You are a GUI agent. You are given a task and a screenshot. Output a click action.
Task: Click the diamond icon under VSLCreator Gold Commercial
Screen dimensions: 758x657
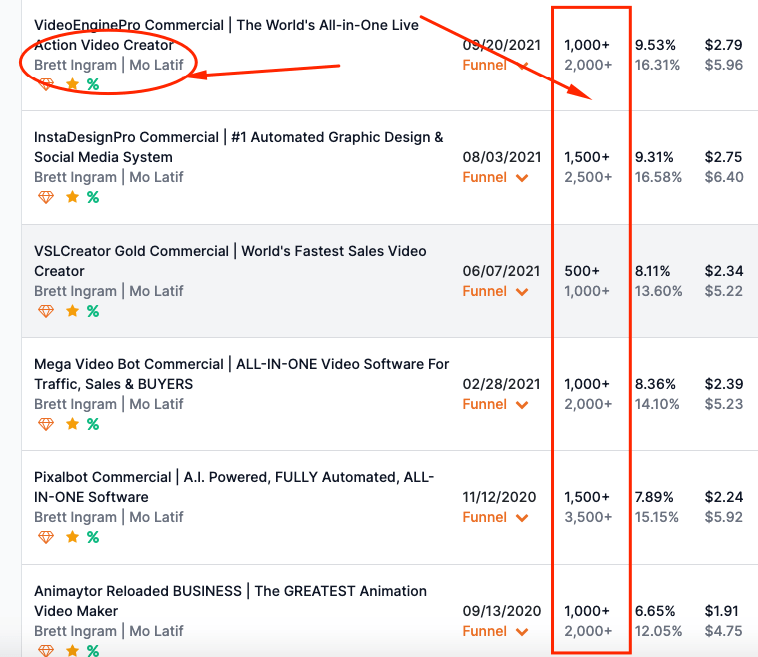(45, 311)
